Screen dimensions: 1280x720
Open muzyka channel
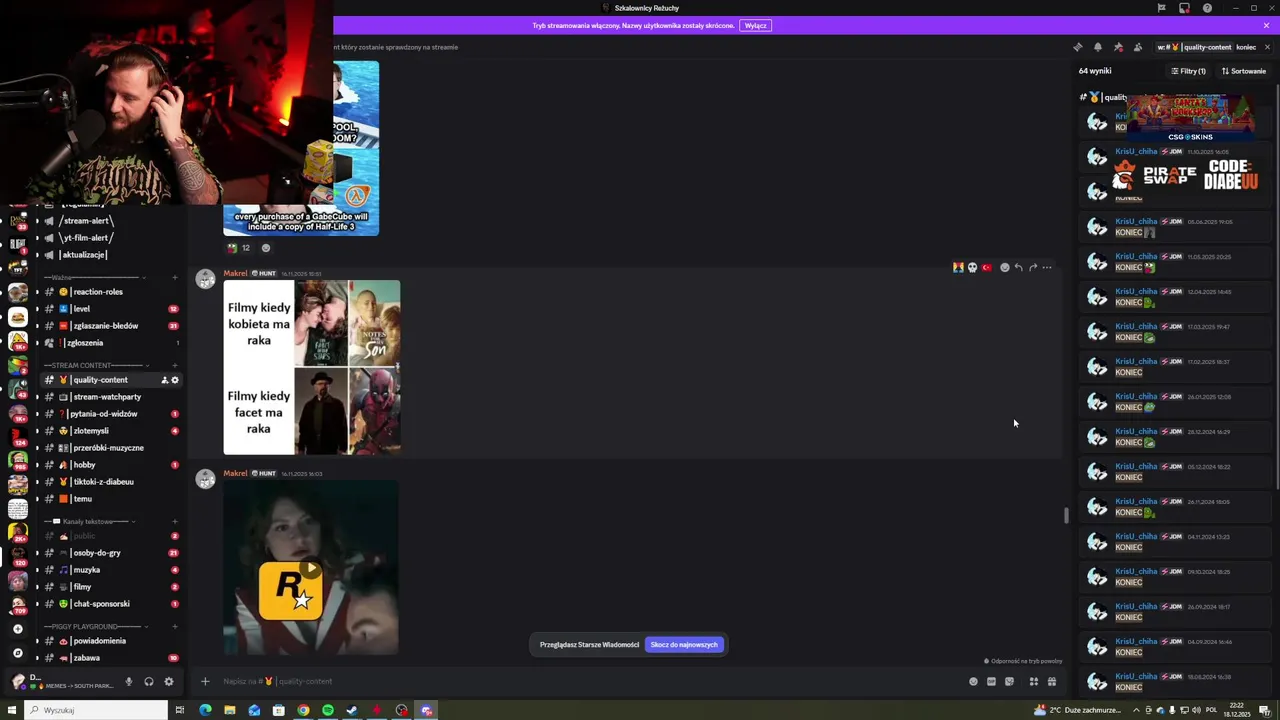coord(112,570)
